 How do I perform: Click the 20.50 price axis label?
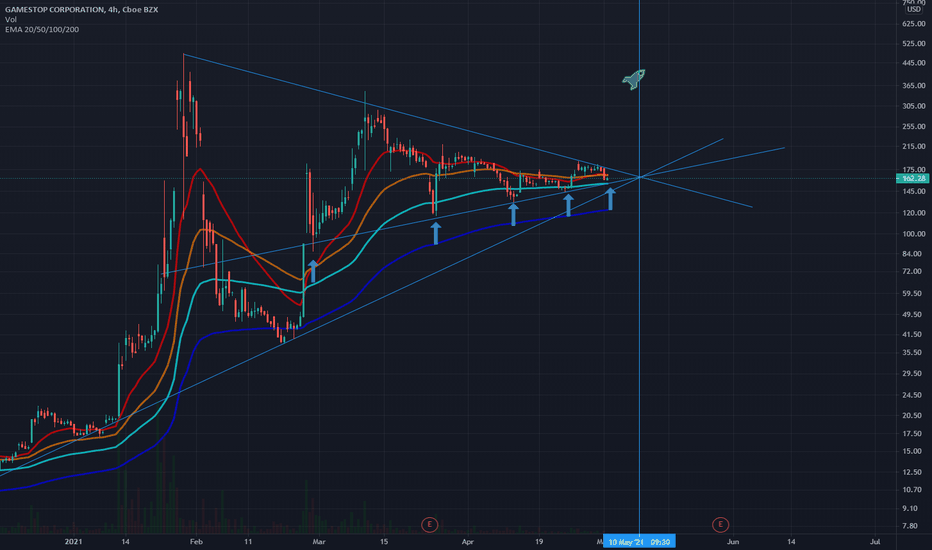pos(912,416)
